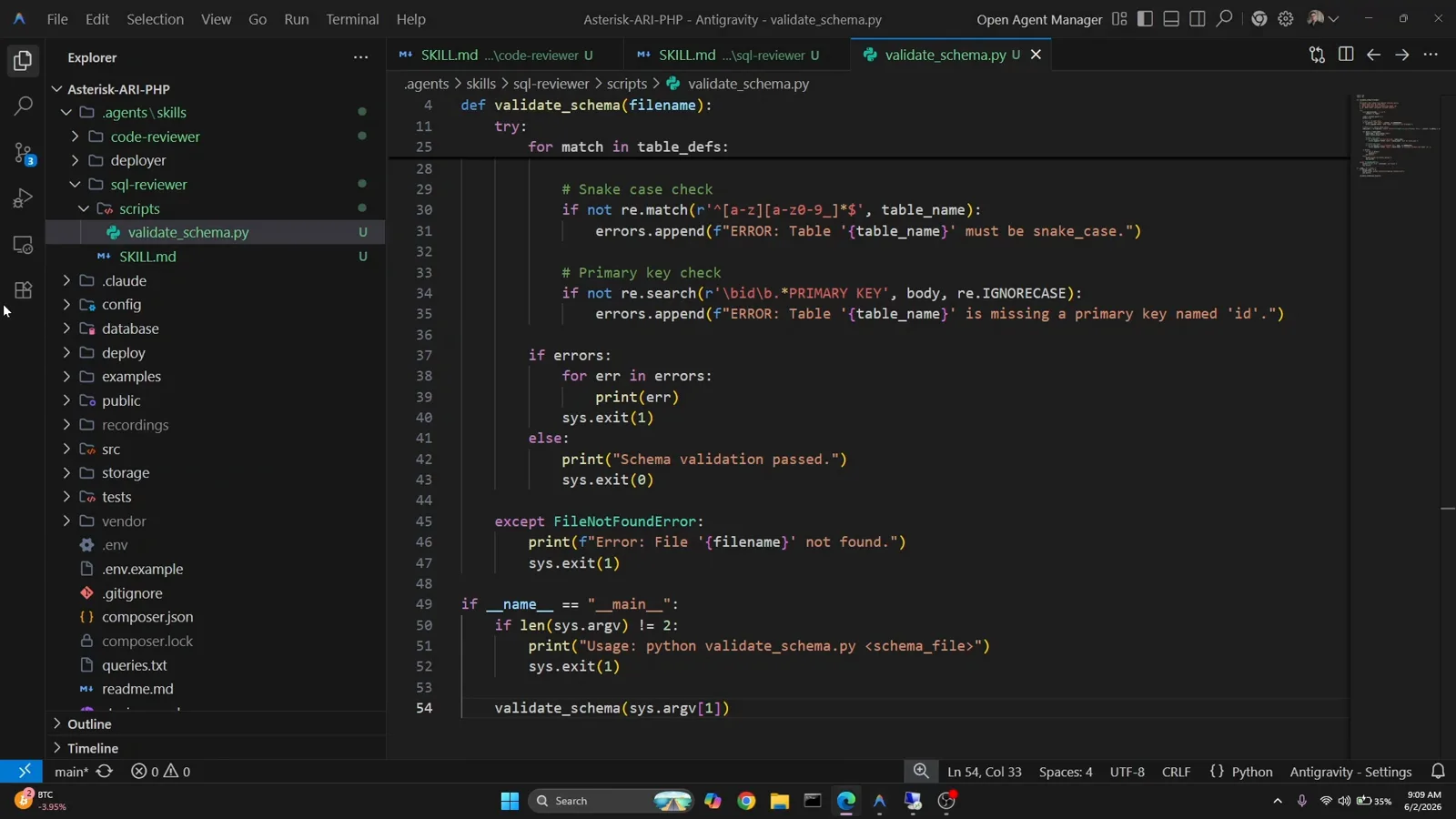This screenshot has height=819, width=1456.
Task: Open the Remote Explorer view
Action: click(x=23, y=245)
